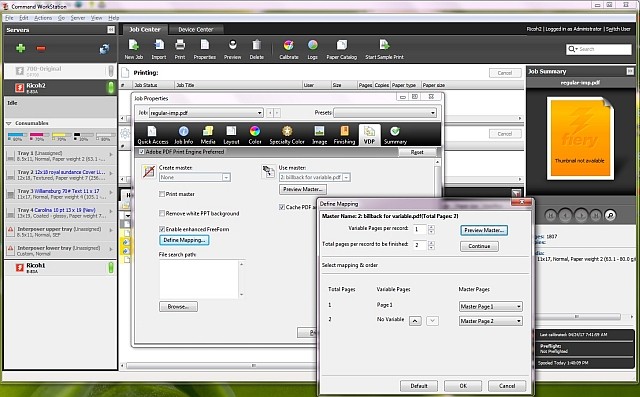The image size is (640, 397).
Task: Expand the Tray 3 Williamsburg arrow
Action: point(111,192)
